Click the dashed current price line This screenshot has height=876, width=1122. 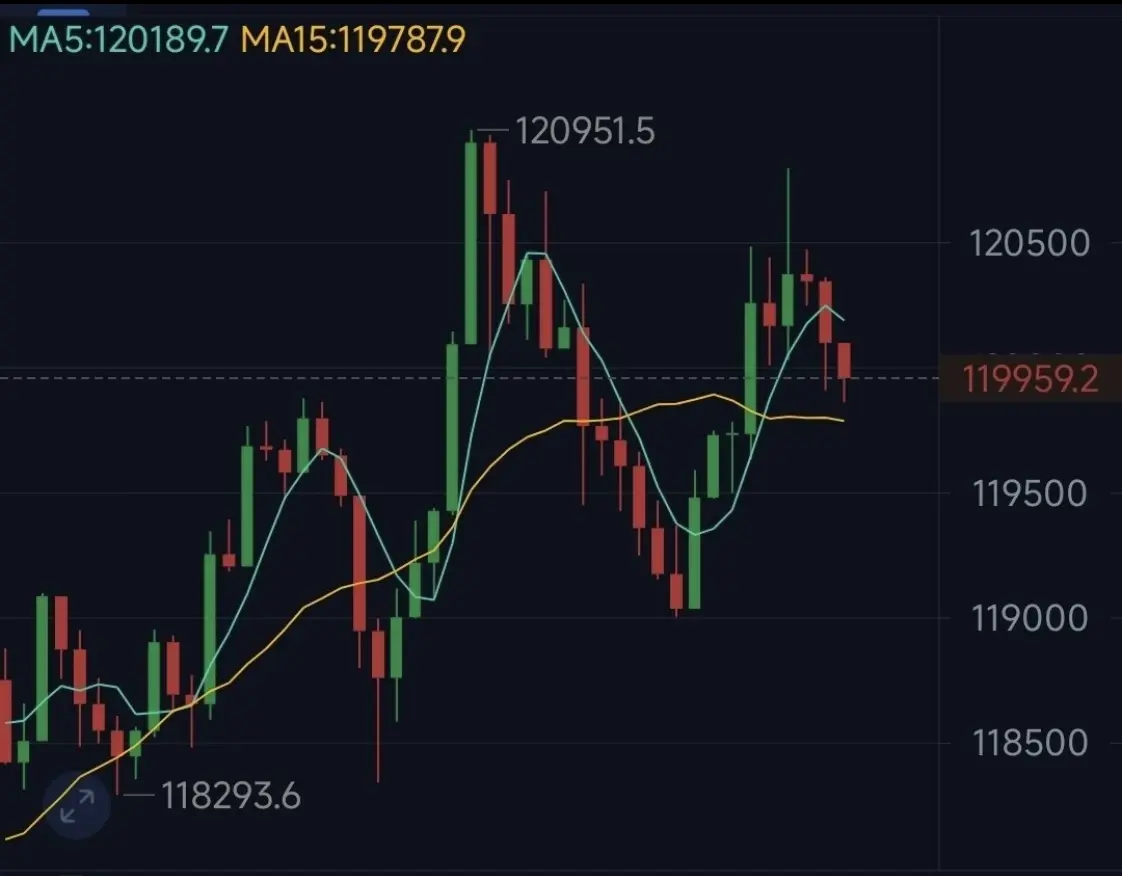click(469, 378)
